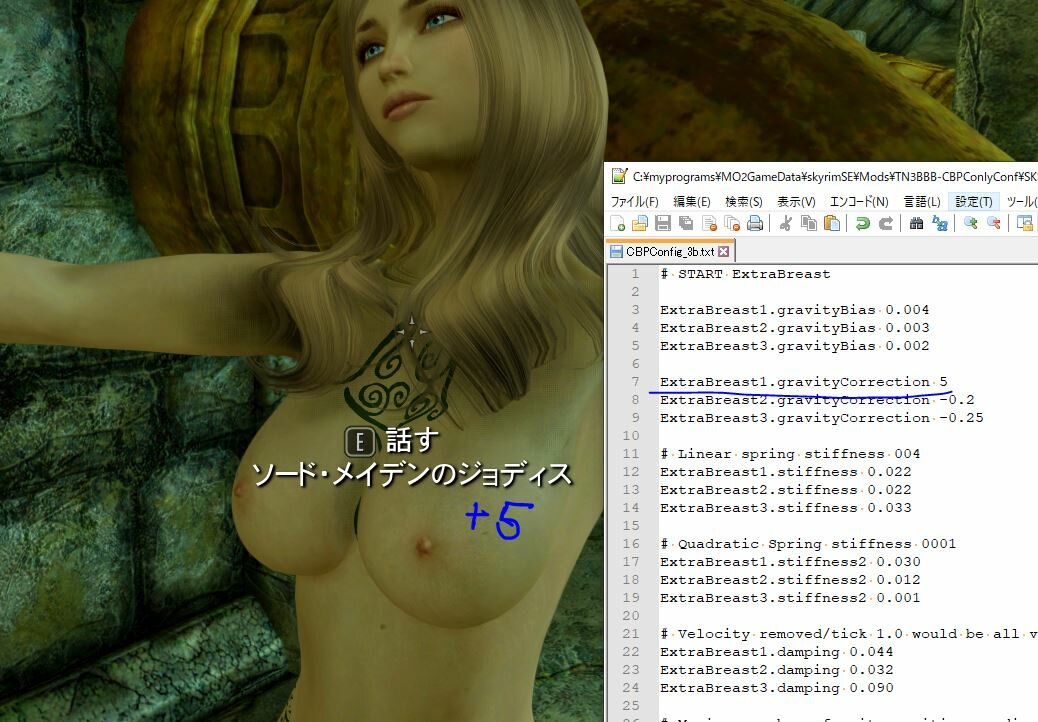The image size is (1038, 722).
Task: Open the 言語(L) menu
Action: click(922, 201)
